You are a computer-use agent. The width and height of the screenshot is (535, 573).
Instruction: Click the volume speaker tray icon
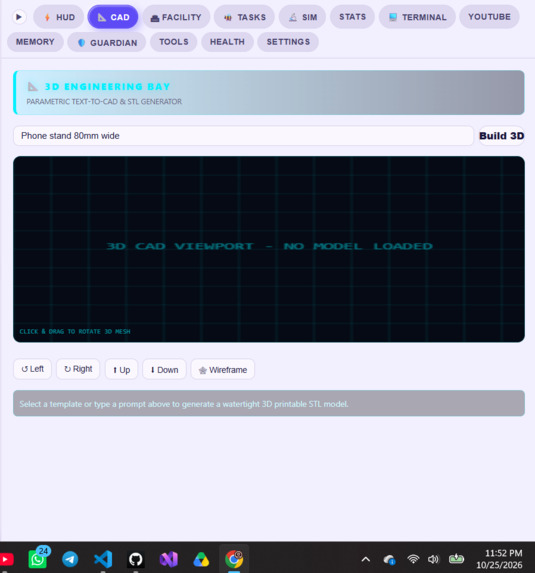[433, 559]
